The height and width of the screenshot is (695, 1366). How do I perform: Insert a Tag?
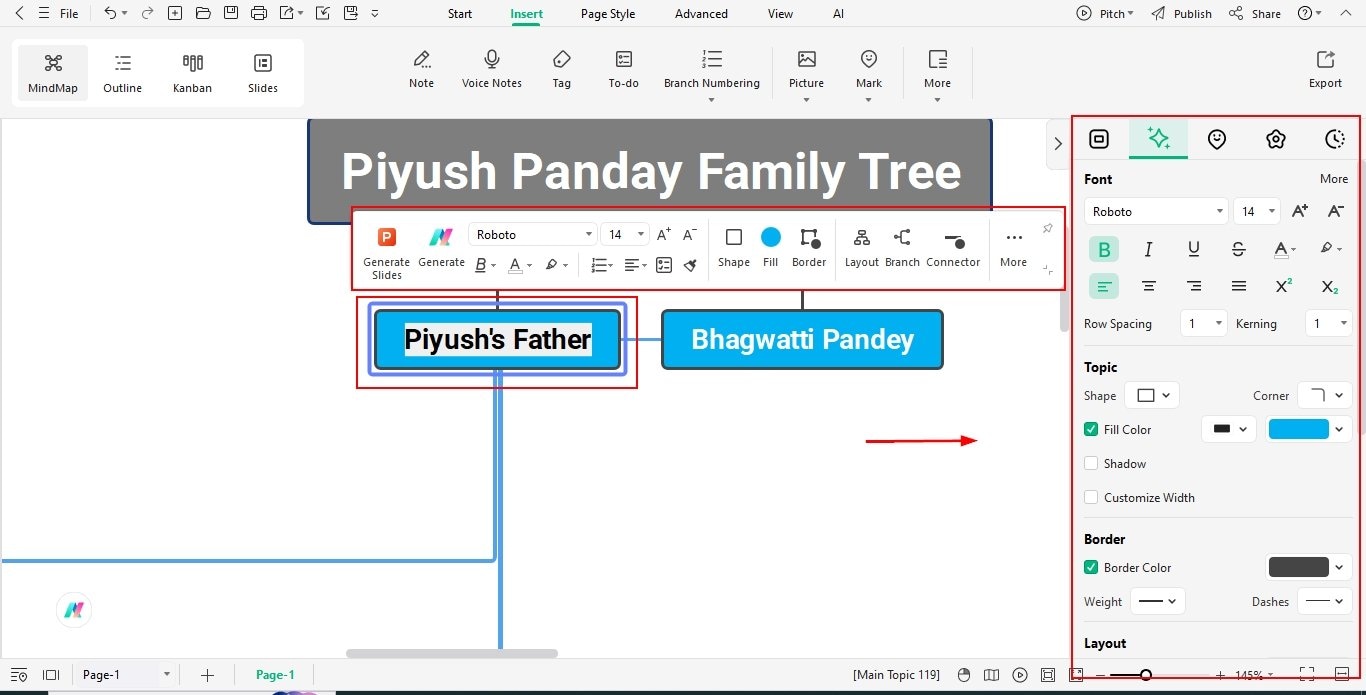[x=562, y=70]
